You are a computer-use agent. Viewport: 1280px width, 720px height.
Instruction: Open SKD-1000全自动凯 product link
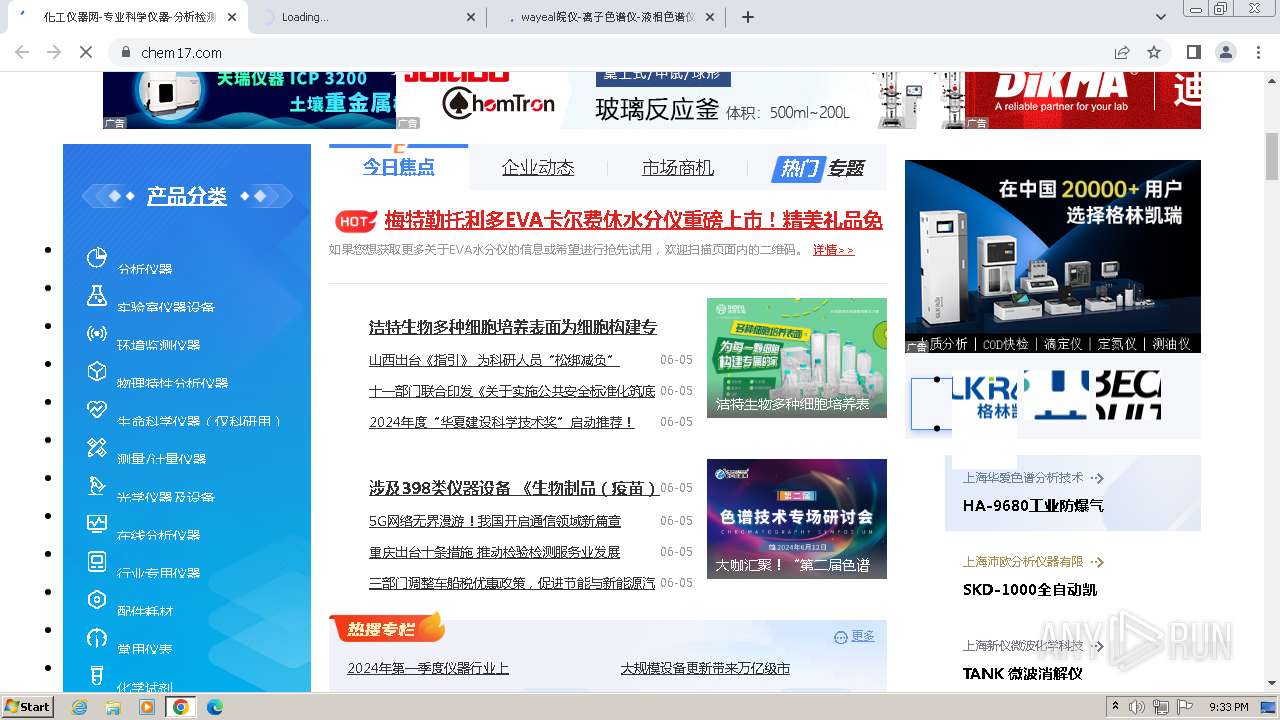pyautogui.click(x=1030, y=590)
